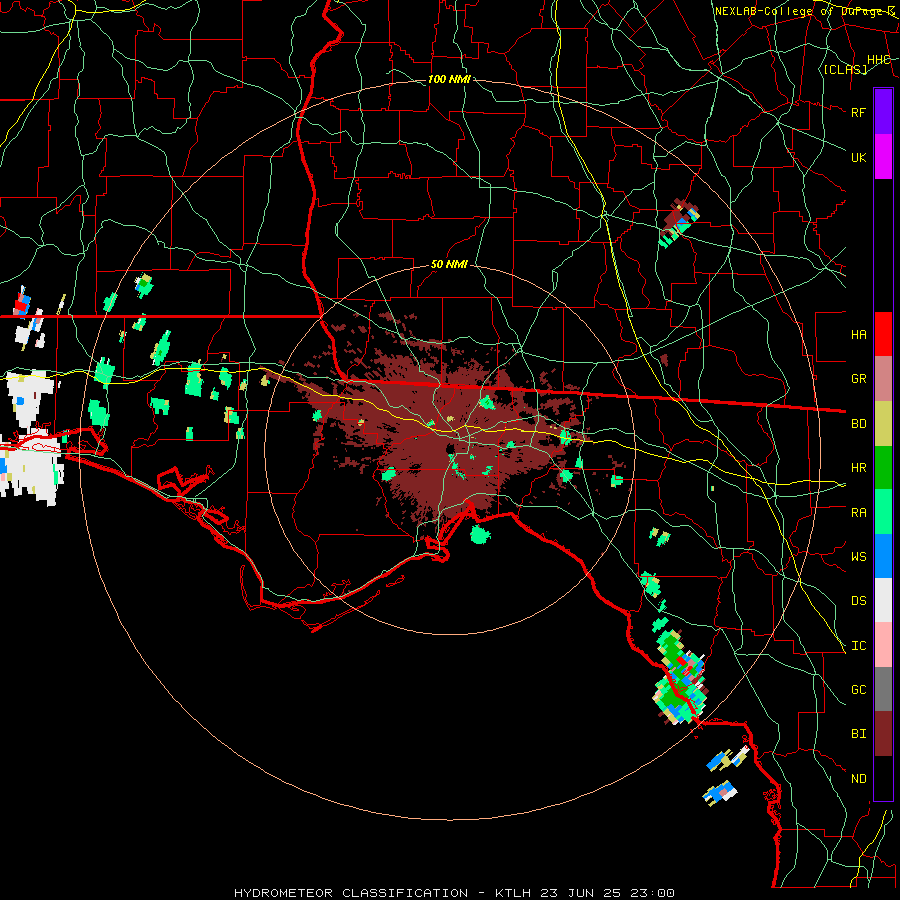Click the BD legend label
Screen dimensions: 900x900
point(858,424)
